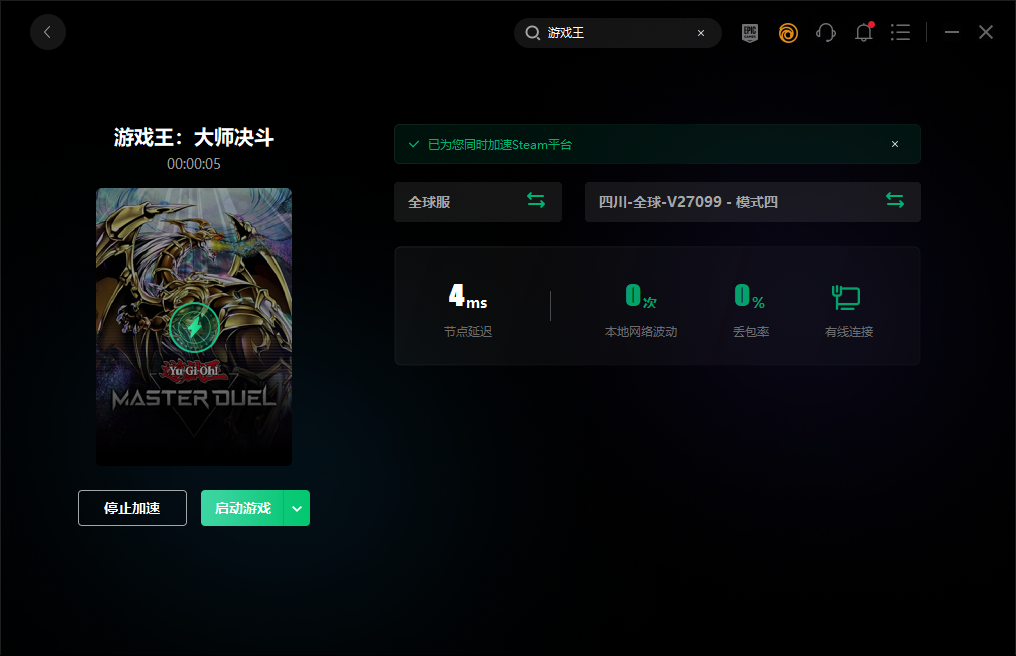
Task: Open the main menu list icon
Action: tap(900, 32)
